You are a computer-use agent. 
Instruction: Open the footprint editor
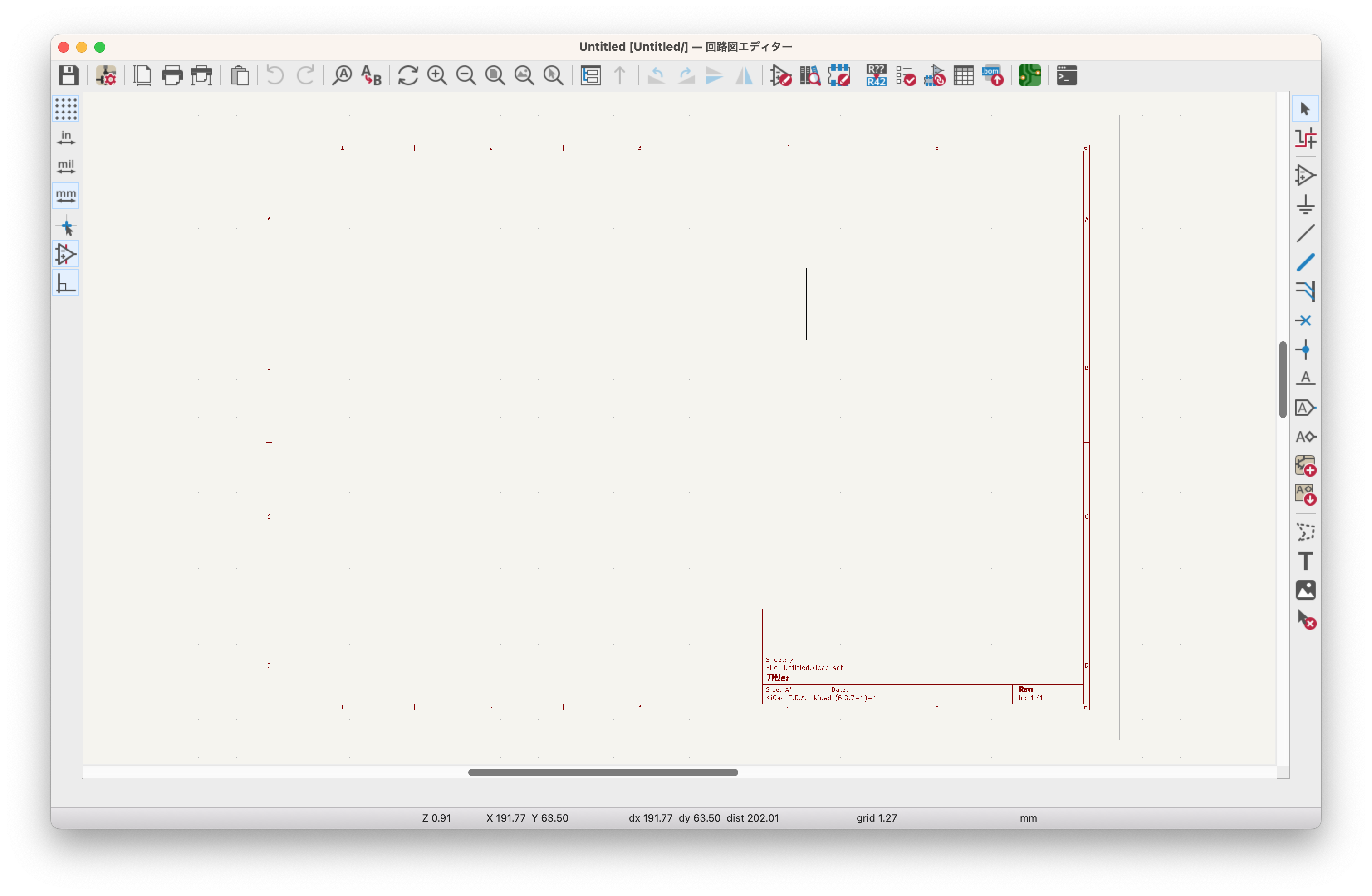click(839, 75)
